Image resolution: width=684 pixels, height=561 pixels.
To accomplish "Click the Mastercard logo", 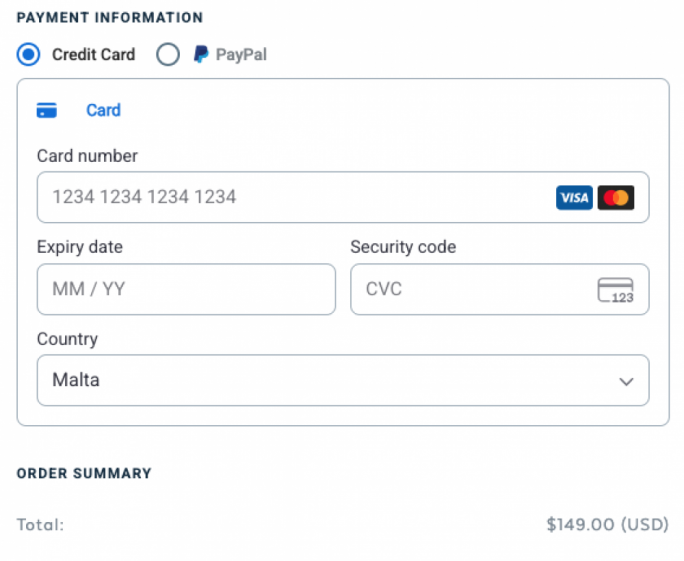I will (616, 198).
